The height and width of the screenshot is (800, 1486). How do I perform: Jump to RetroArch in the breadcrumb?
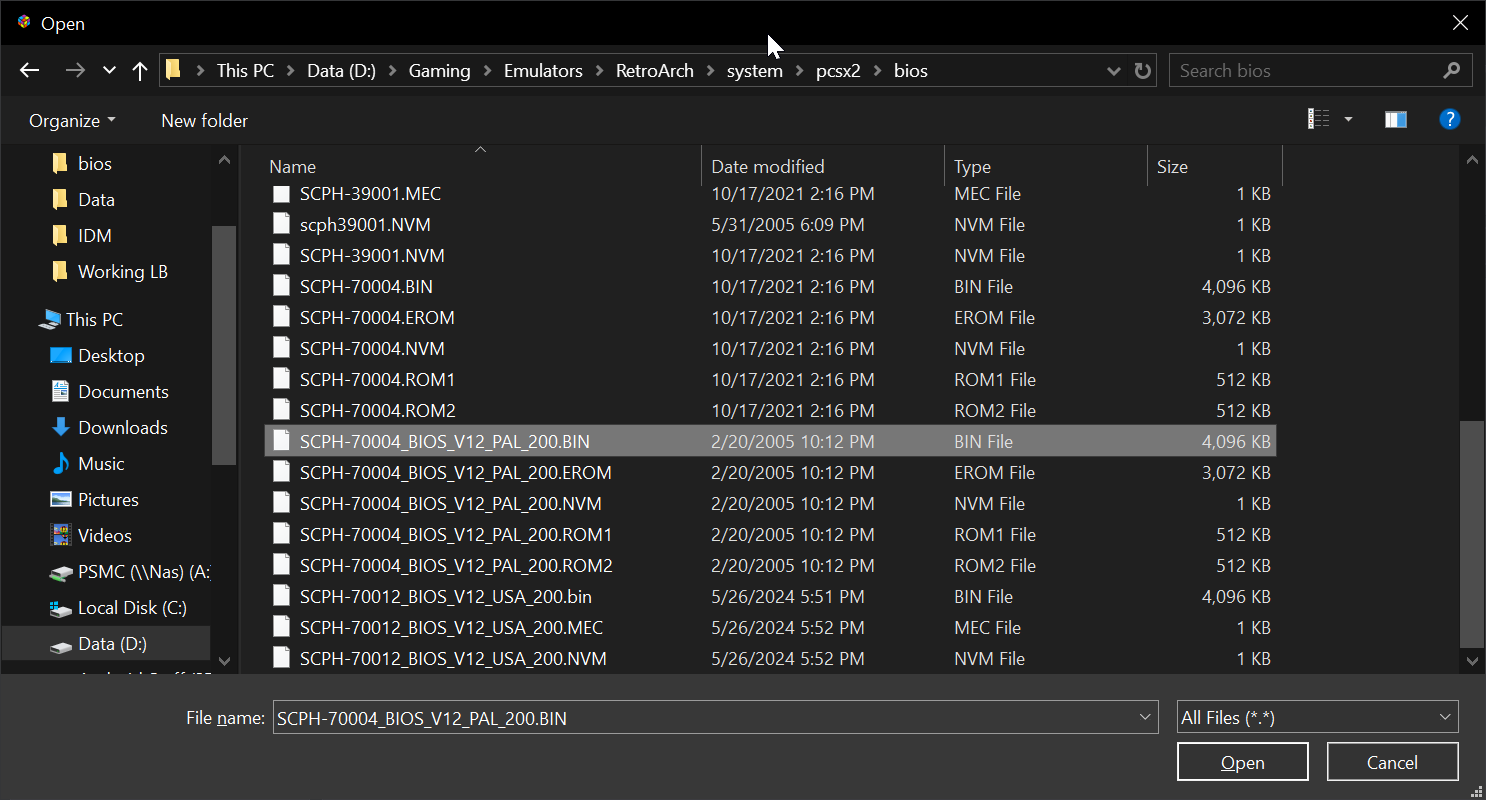pos(654,71)
